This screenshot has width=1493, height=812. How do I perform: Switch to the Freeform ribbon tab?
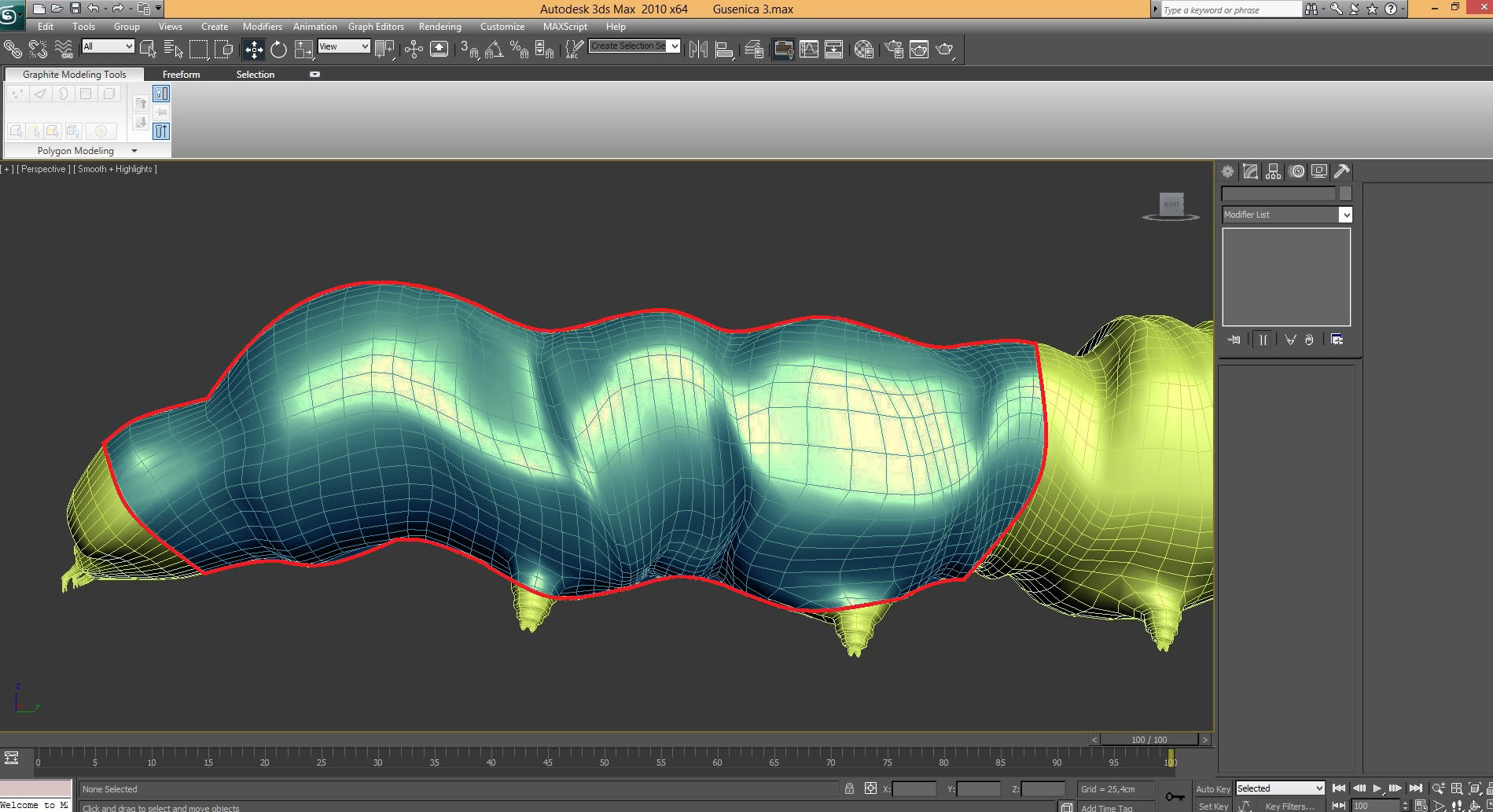[x=181, y=75]
